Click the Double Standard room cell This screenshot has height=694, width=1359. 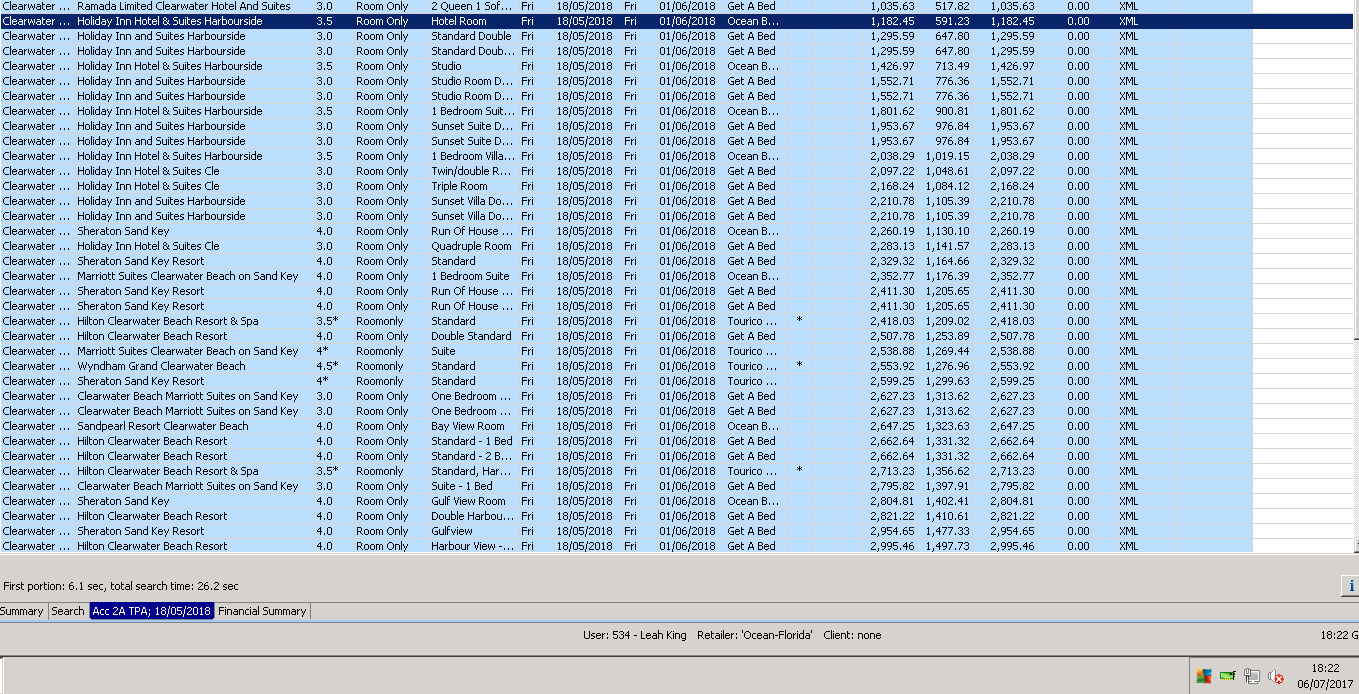click(472, 336)
